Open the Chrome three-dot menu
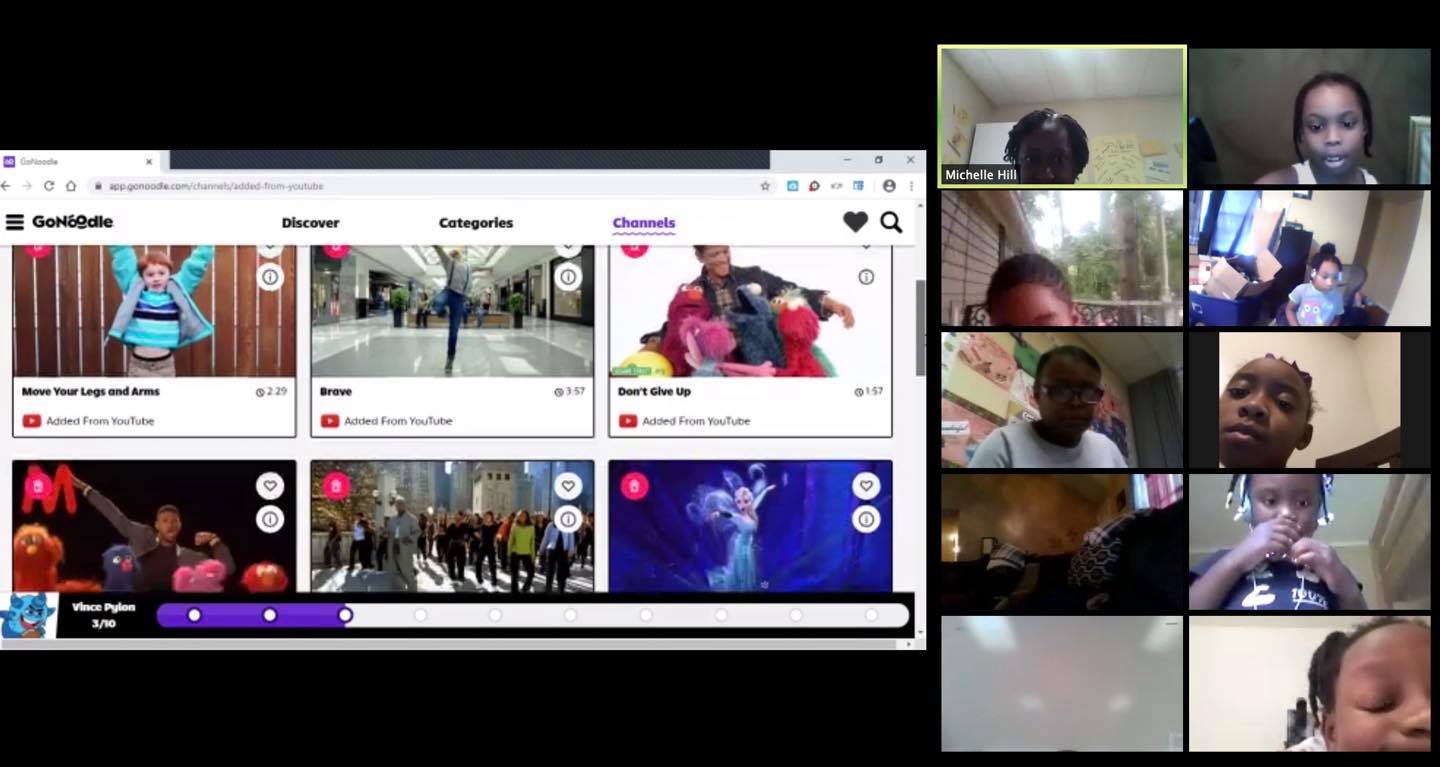Viewport: 1440px width, 767px height. [911, 186]
